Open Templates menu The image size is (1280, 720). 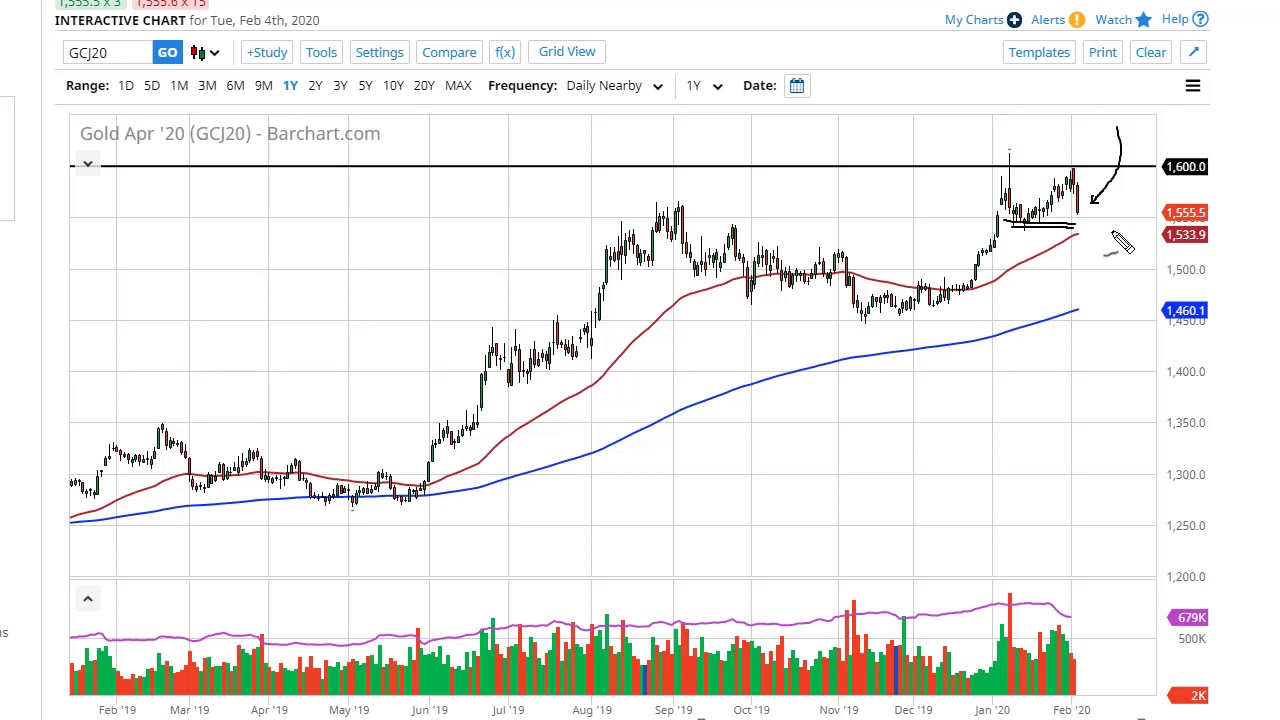[x=1039, y=52]
